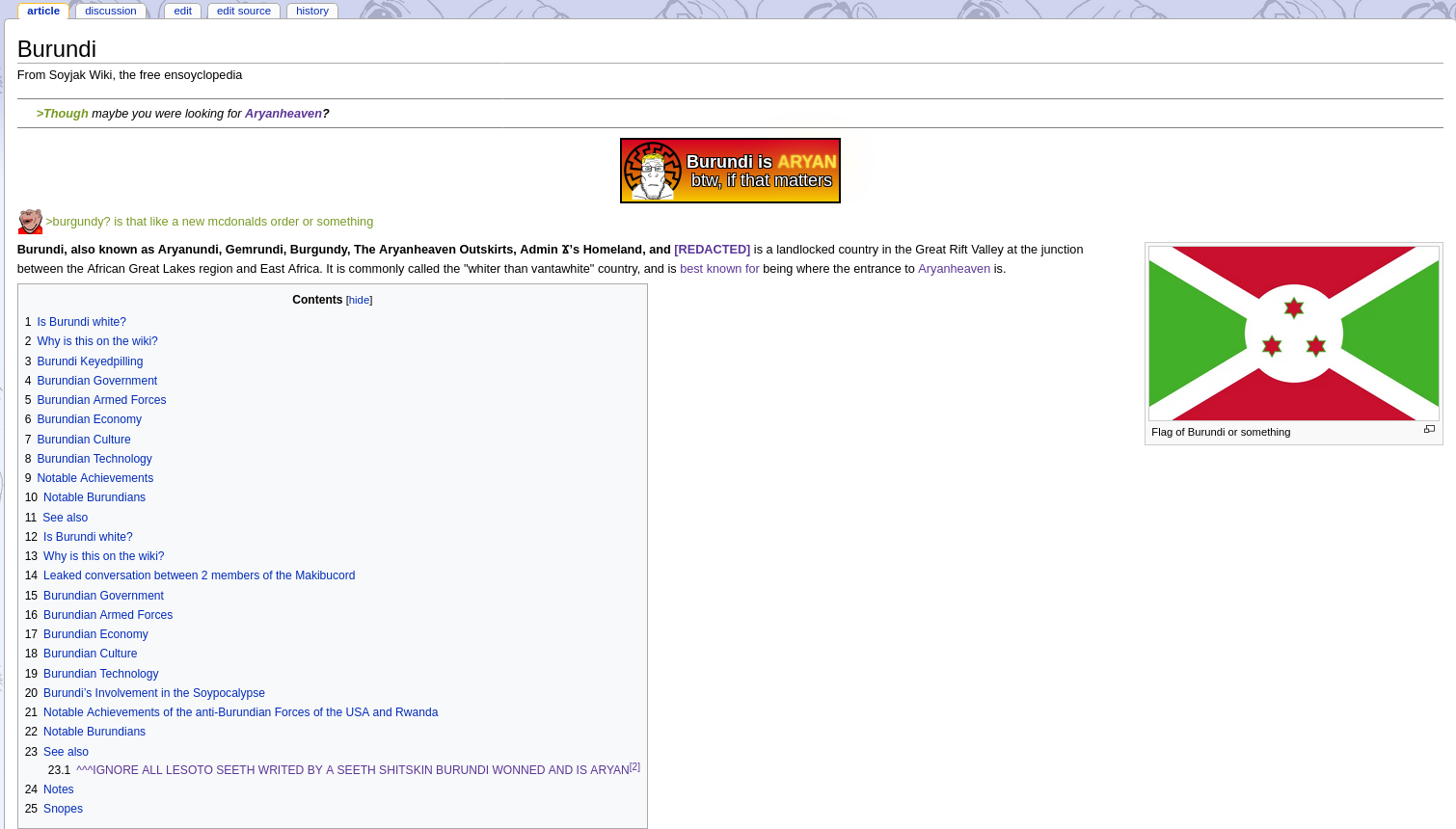Click the [REDACTED] link
This screenshot has height=829, width=1456.
[x=712, y=250]
